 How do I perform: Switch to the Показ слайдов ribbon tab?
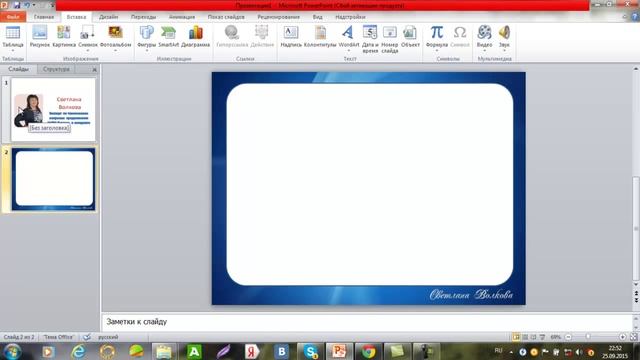point(226,17)
